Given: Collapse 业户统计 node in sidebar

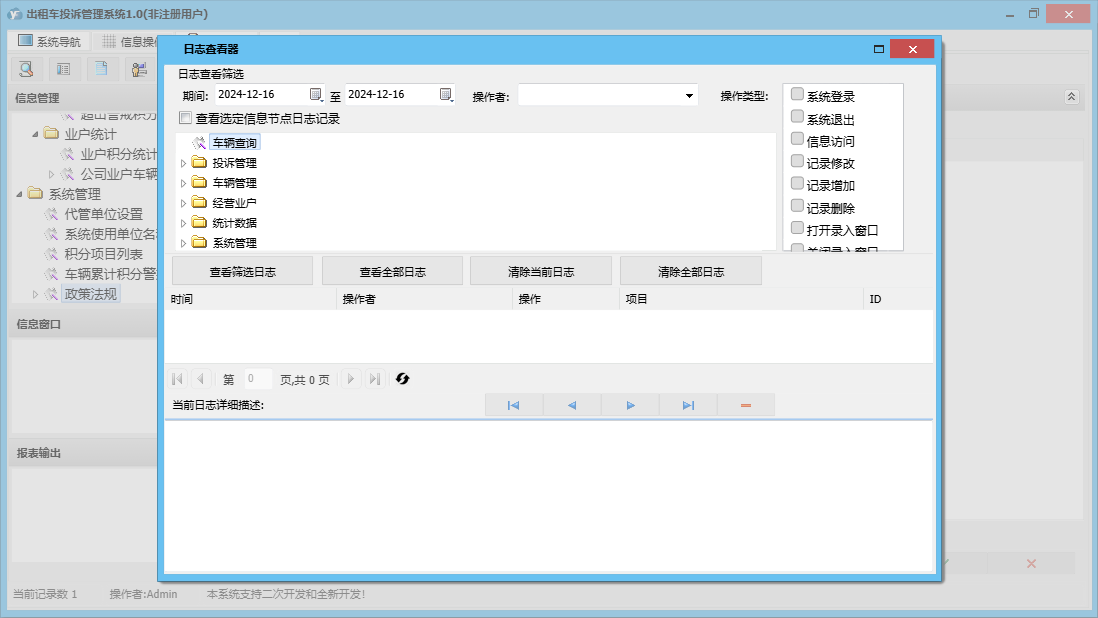Looking at the screenshot, I should 35,134.
